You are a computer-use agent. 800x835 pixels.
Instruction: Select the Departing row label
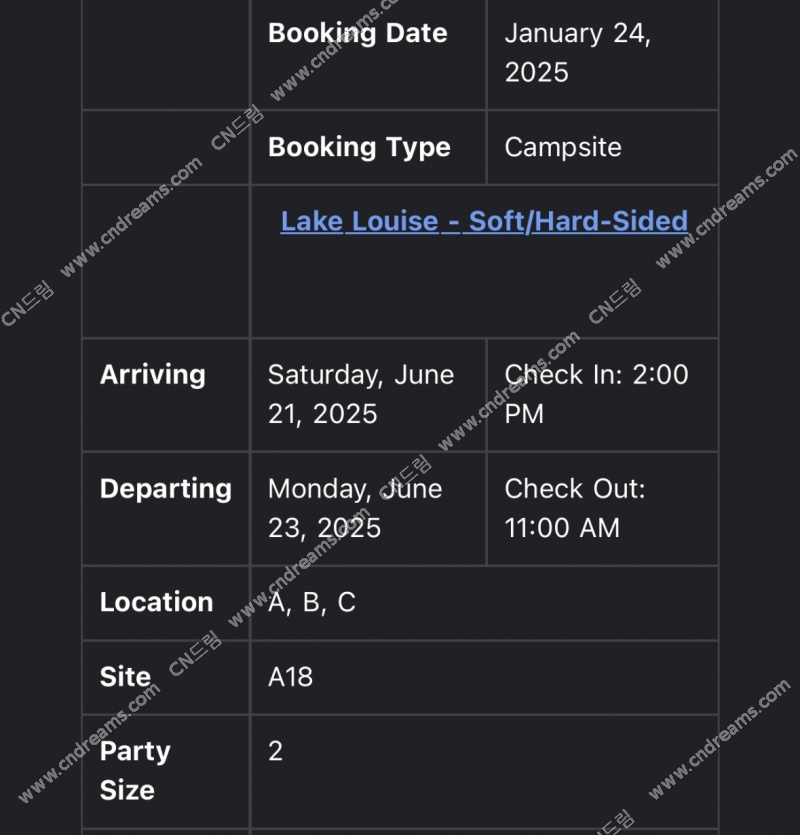click(166, 488)
